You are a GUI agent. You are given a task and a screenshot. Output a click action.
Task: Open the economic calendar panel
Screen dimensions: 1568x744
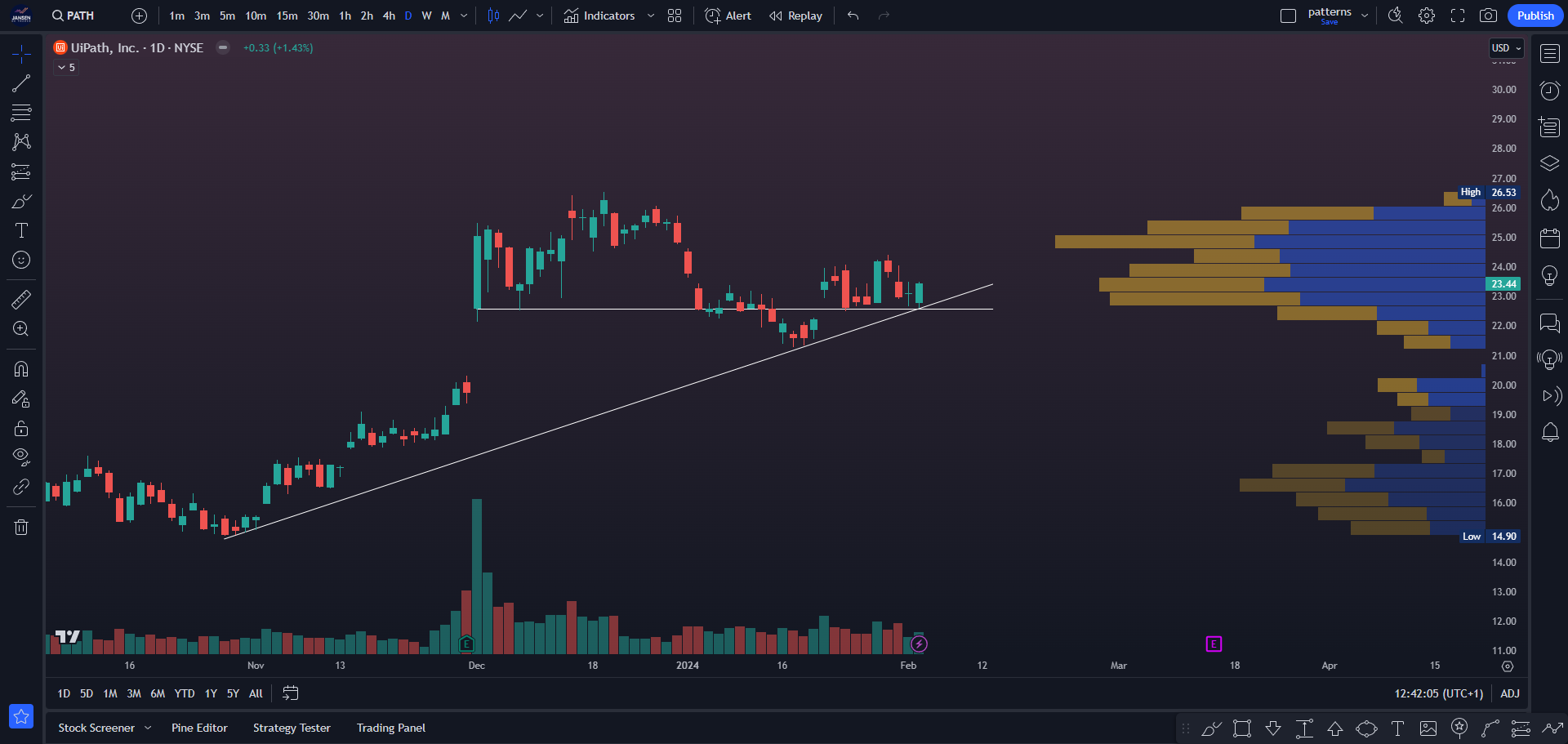(x=1550, y=238)
